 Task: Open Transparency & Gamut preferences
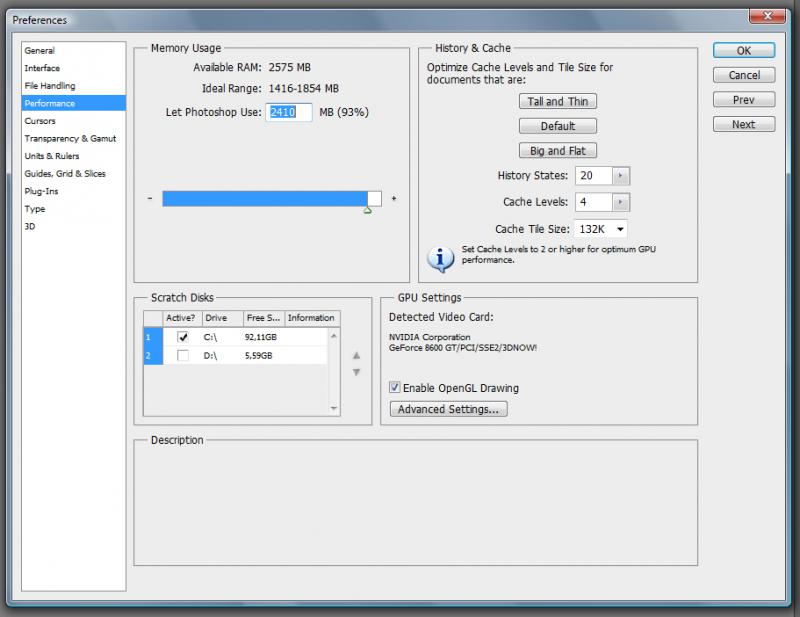tap(70, 138)
